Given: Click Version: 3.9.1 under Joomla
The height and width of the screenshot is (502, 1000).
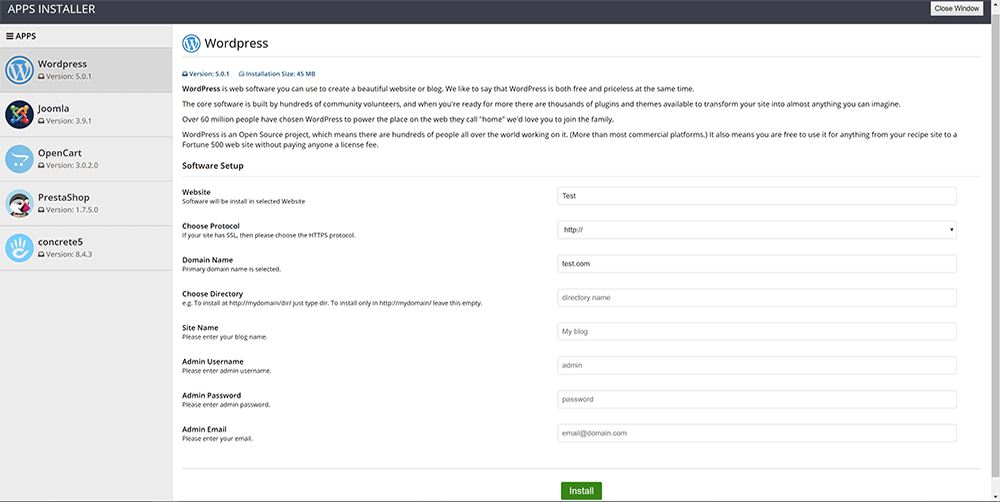Looking at the screenshot, I should (x=68, y=121).
